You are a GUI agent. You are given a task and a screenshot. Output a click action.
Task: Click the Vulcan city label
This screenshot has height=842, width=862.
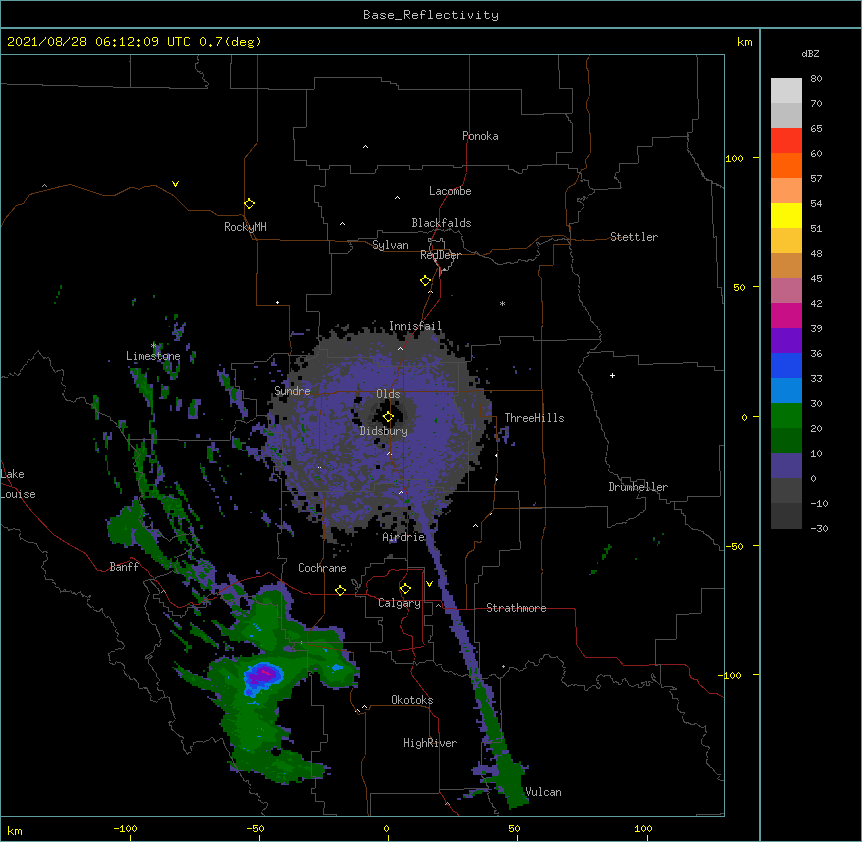click(x=543, y=792)
